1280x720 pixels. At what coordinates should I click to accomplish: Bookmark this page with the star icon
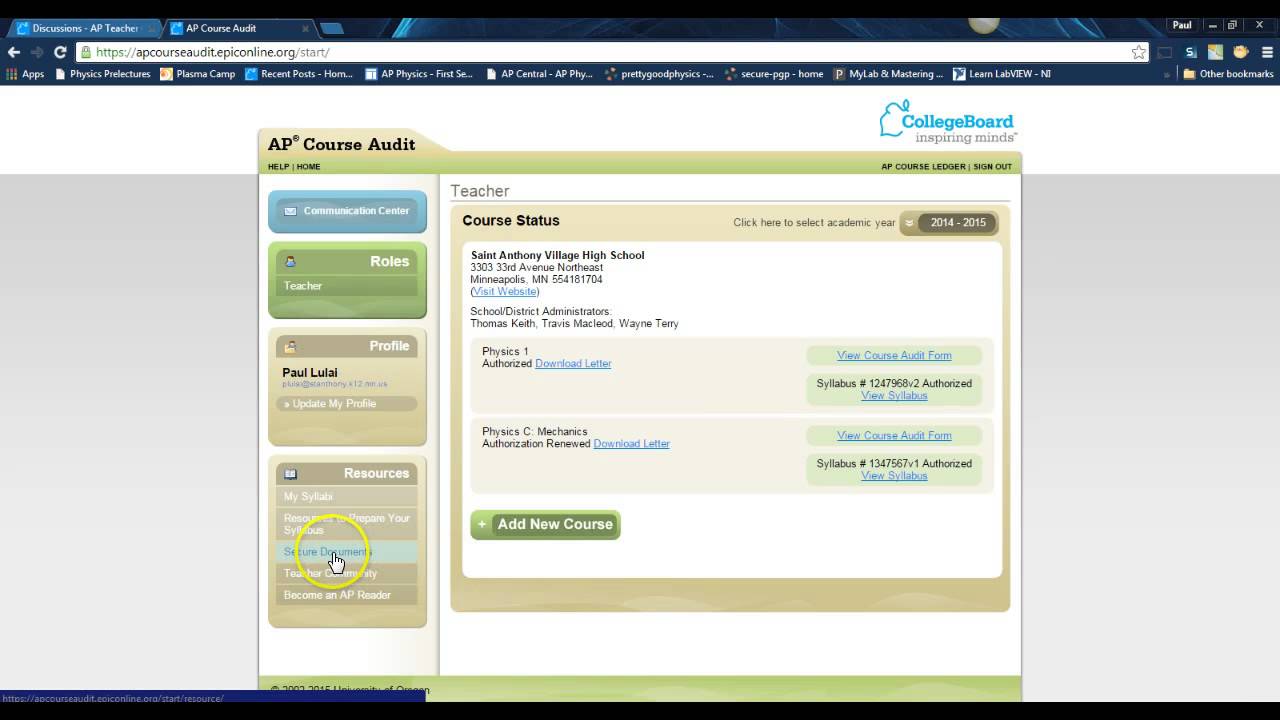point(1138,52)
